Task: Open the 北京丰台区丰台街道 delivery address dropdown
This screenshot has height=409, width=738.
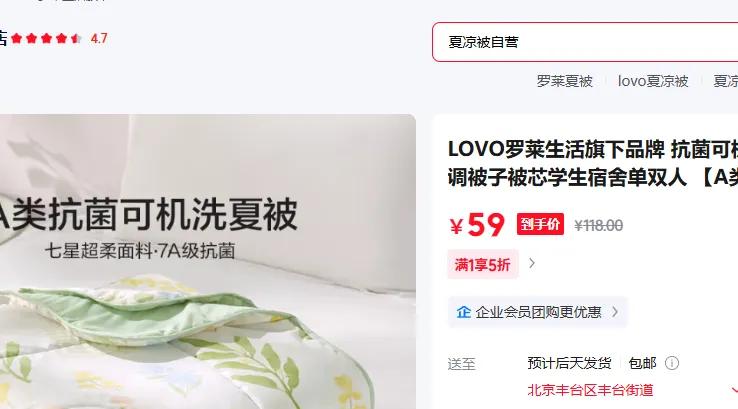Action: pyautogui.click(x=590, y=390)
